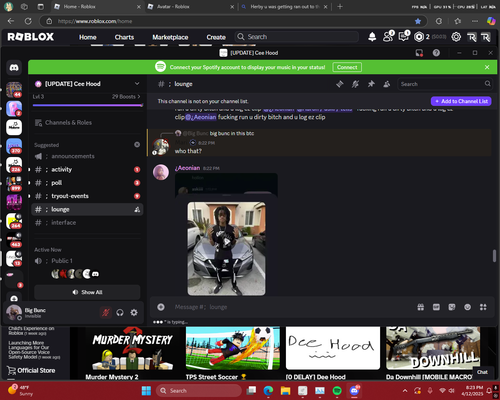Toggle notification settings for lounge channel
Screen dimensions: 500x400
(x=355, y=84)
